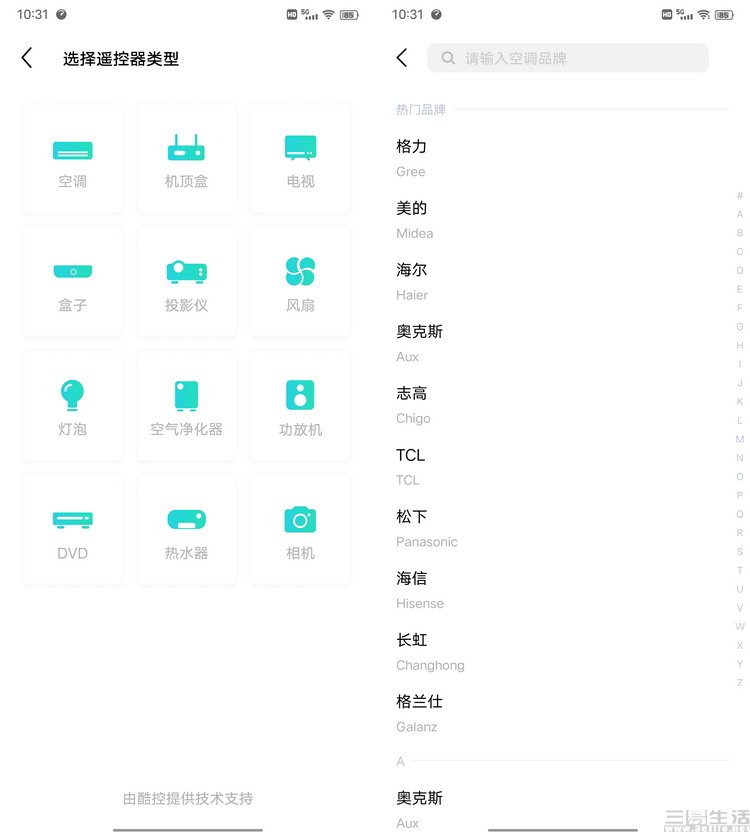Jump to letter Z in alphabet index
Screen dimensions: 750x833
[740, 682]
